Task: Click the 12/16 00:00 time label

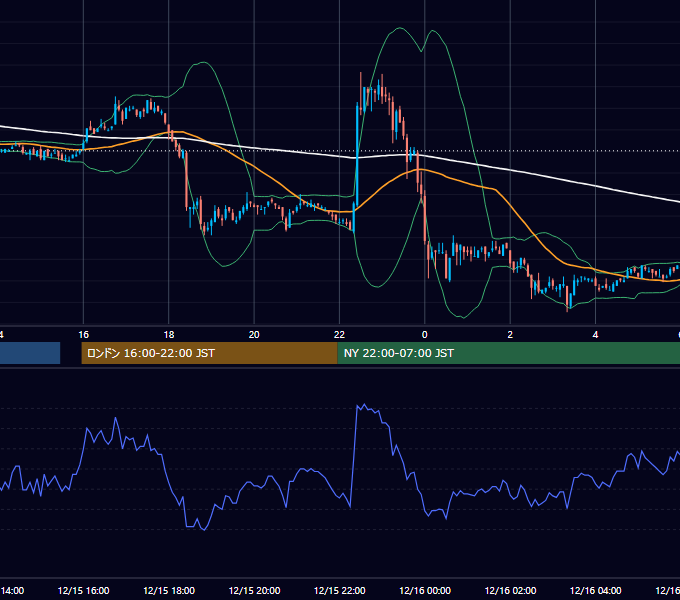Action: coord(425,590)
